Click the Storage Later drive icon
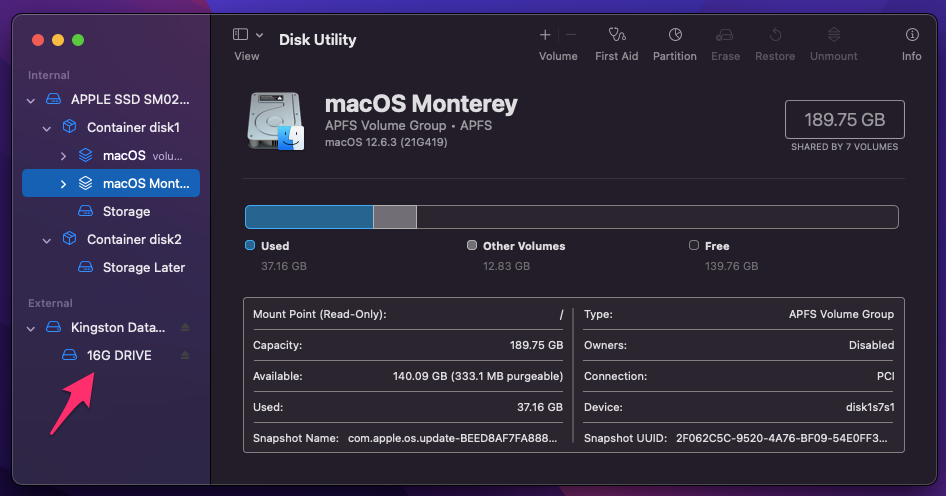This screenshot has height=496, width=946. (x=86, y=267)
